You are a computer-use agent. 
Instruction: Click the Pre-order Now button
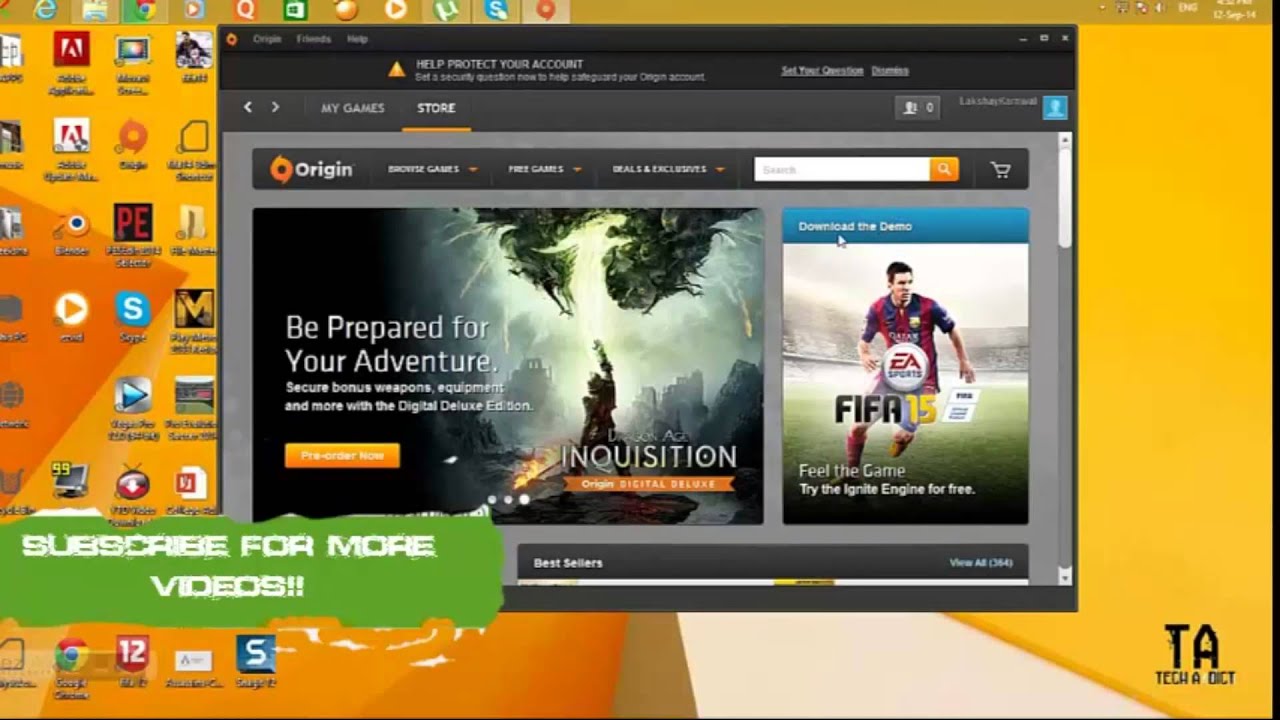click(x=342, y=455)
